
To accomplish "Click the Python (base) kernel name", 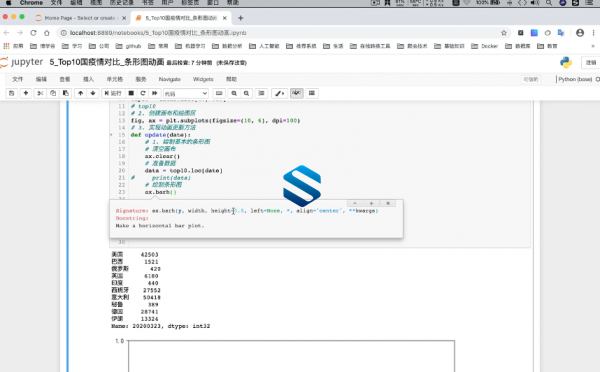I will click(575, 79).
